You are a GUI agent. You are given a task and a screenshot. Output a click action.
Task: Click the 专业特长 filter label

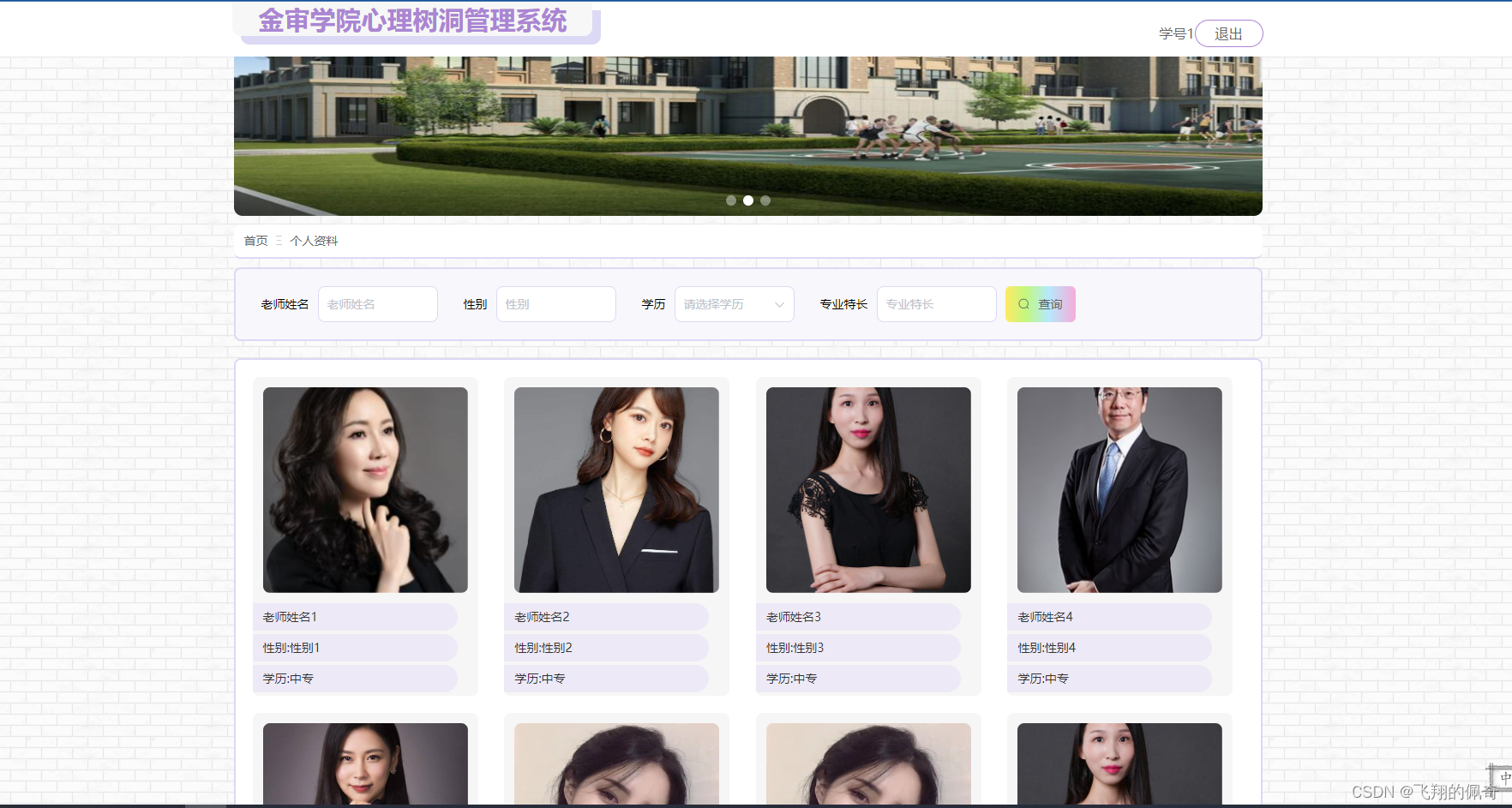843,304
